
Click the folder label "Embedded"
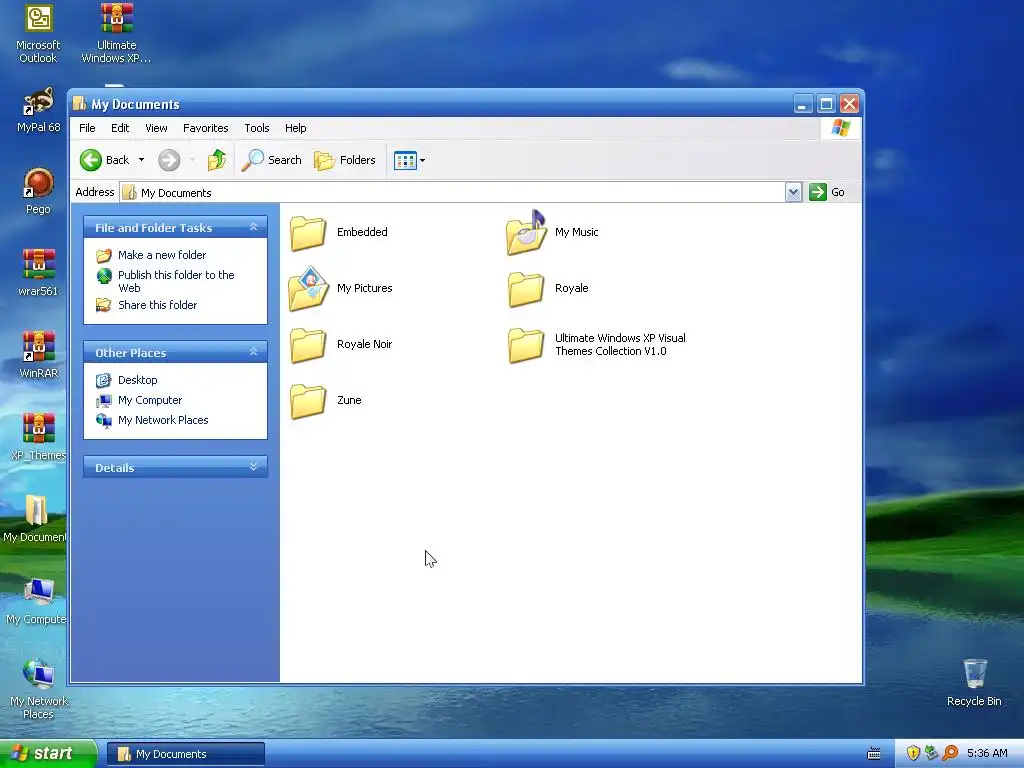[362, 232]
